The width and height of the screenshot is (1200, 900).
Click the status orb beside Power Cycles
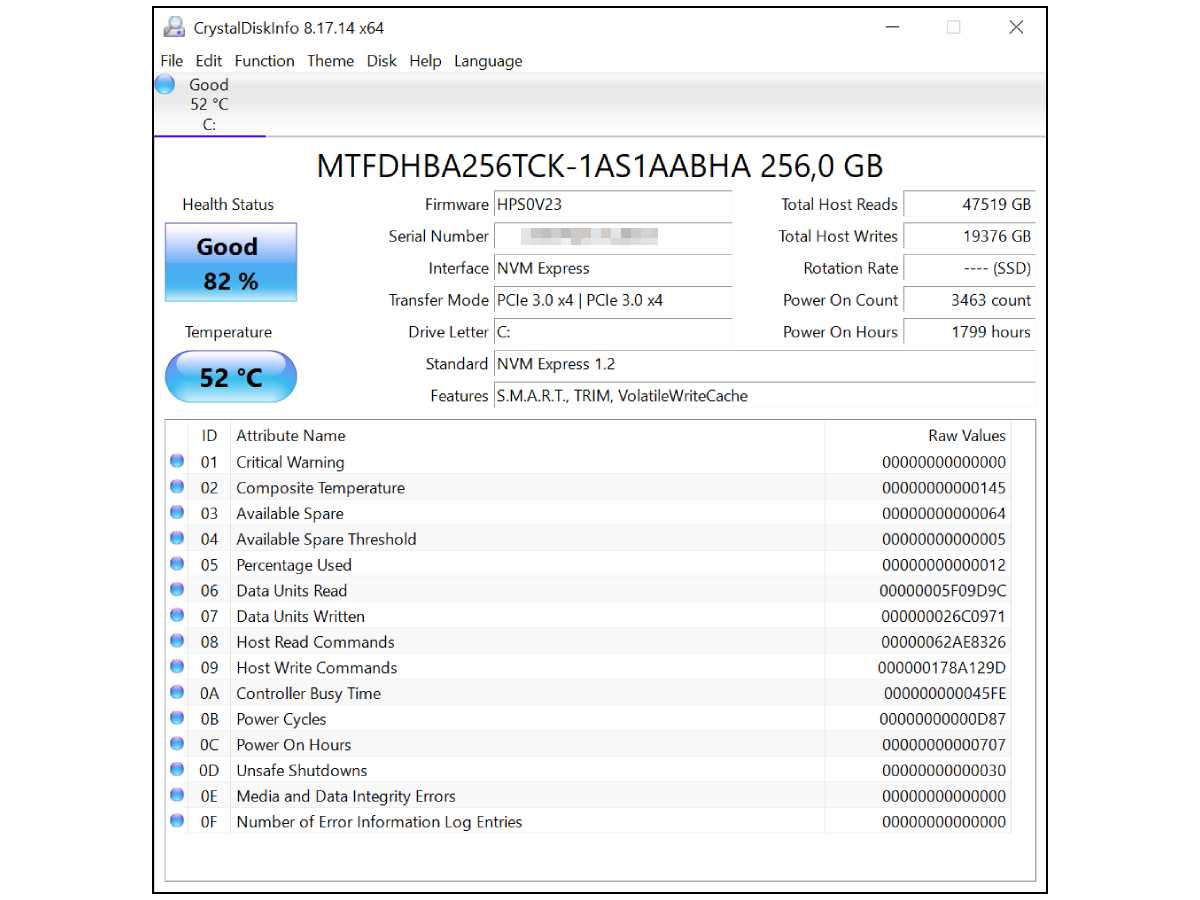[x=177, y=718]
